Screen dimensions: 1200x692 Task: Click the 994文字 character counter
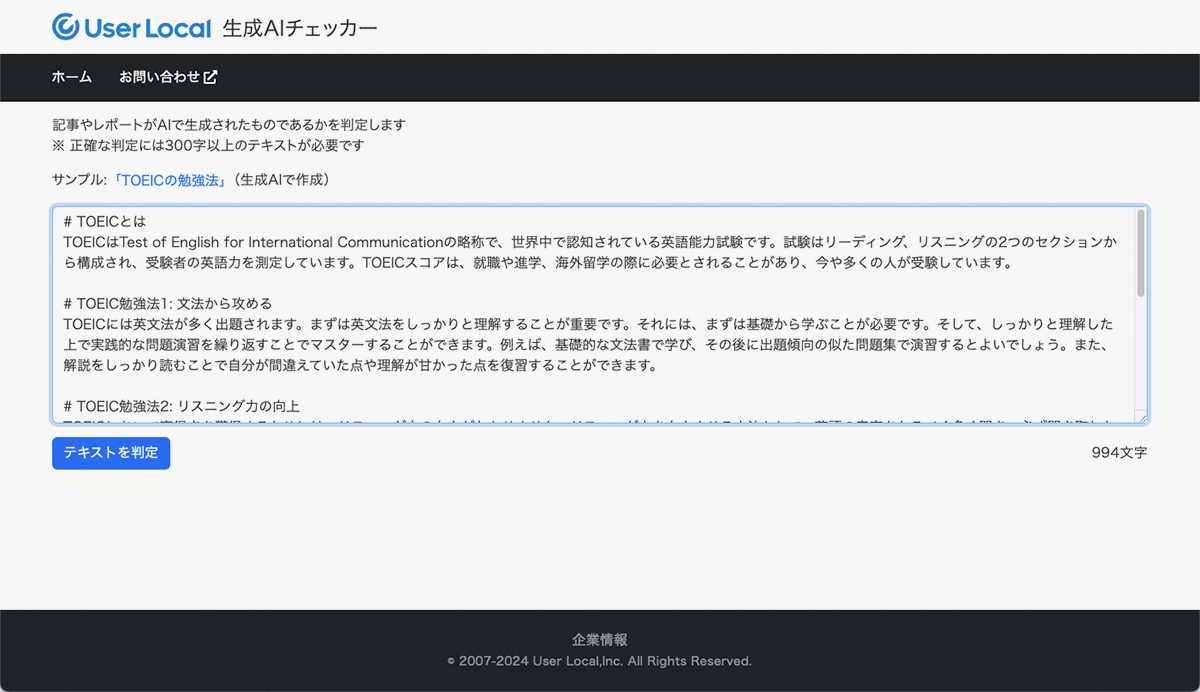point(1119,453)
